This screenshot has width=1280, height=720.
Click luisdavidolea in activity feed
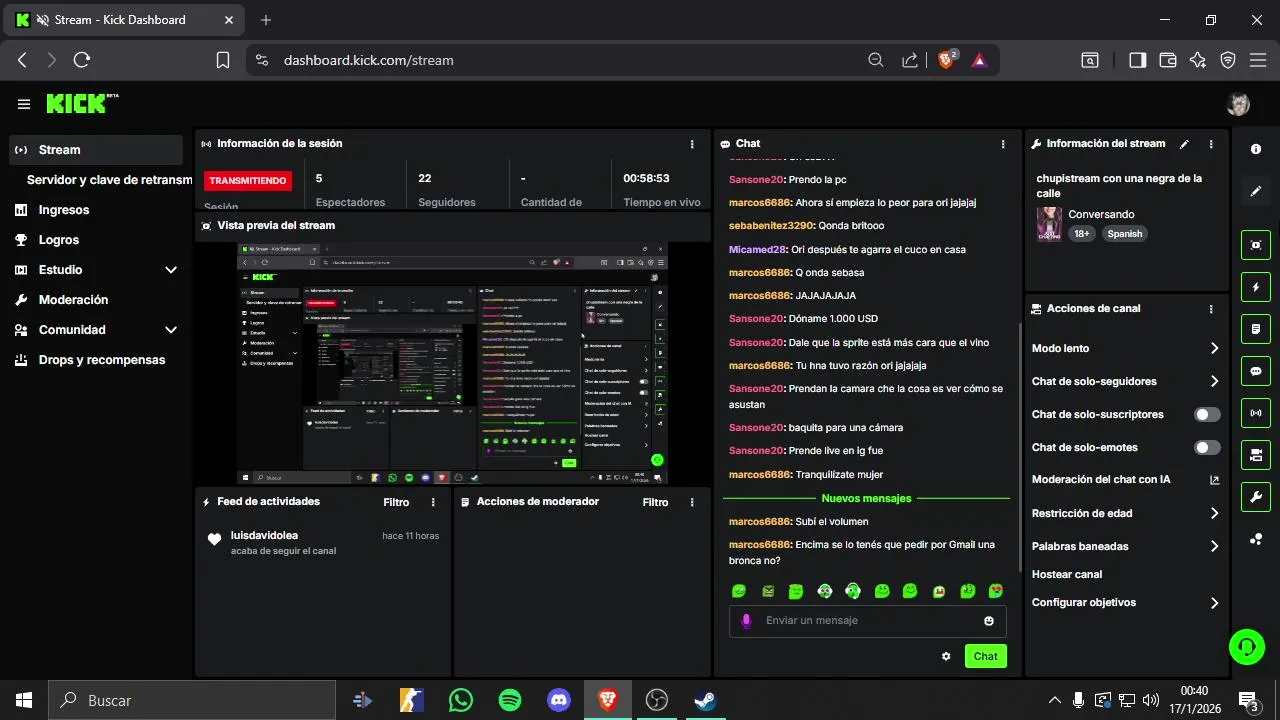coord(264,536)
